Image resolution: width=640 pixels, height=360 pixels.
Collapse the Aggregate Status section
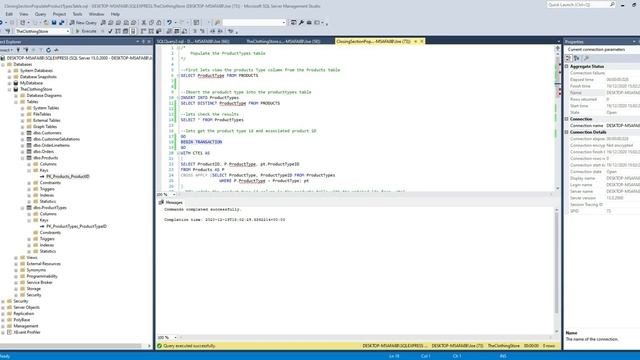[567, 66]
